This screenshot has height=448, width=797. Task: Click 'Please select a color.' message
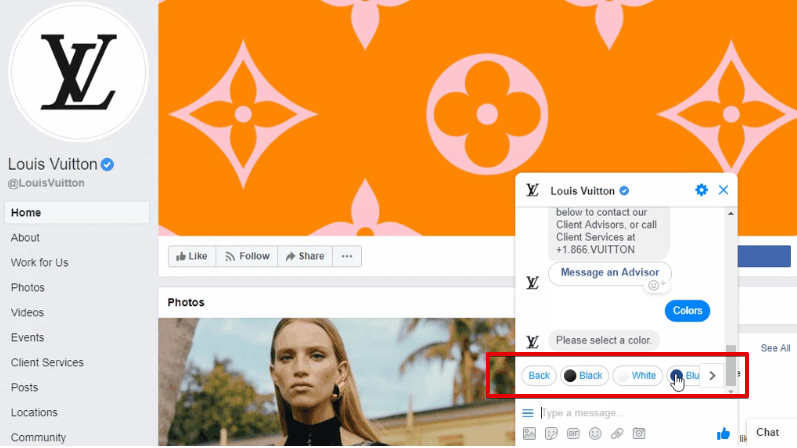tap(603, 340)
